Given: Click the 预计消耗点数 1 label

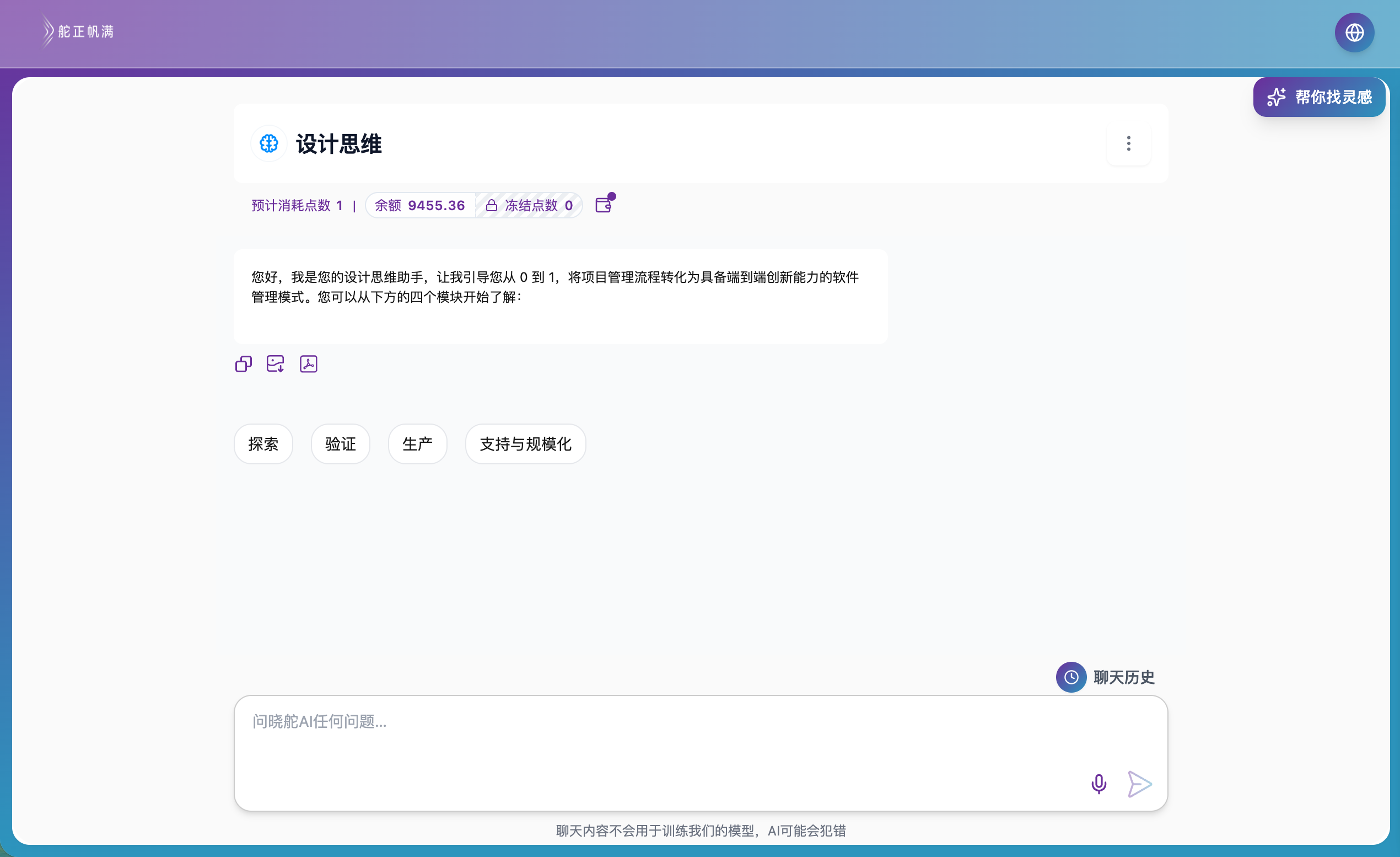Looking at the screenshot, I should (297, 205).
